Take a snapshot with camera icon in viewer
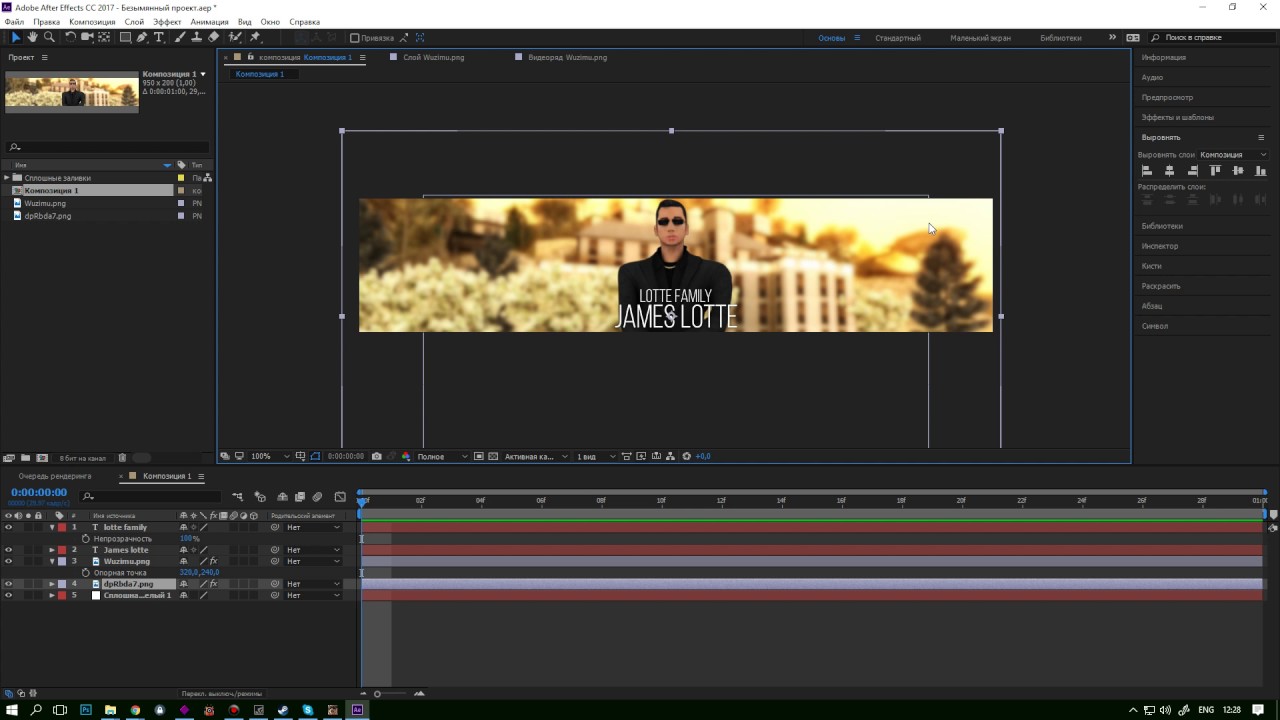This screenshot has width=1280, height=720. click(376, 456)
